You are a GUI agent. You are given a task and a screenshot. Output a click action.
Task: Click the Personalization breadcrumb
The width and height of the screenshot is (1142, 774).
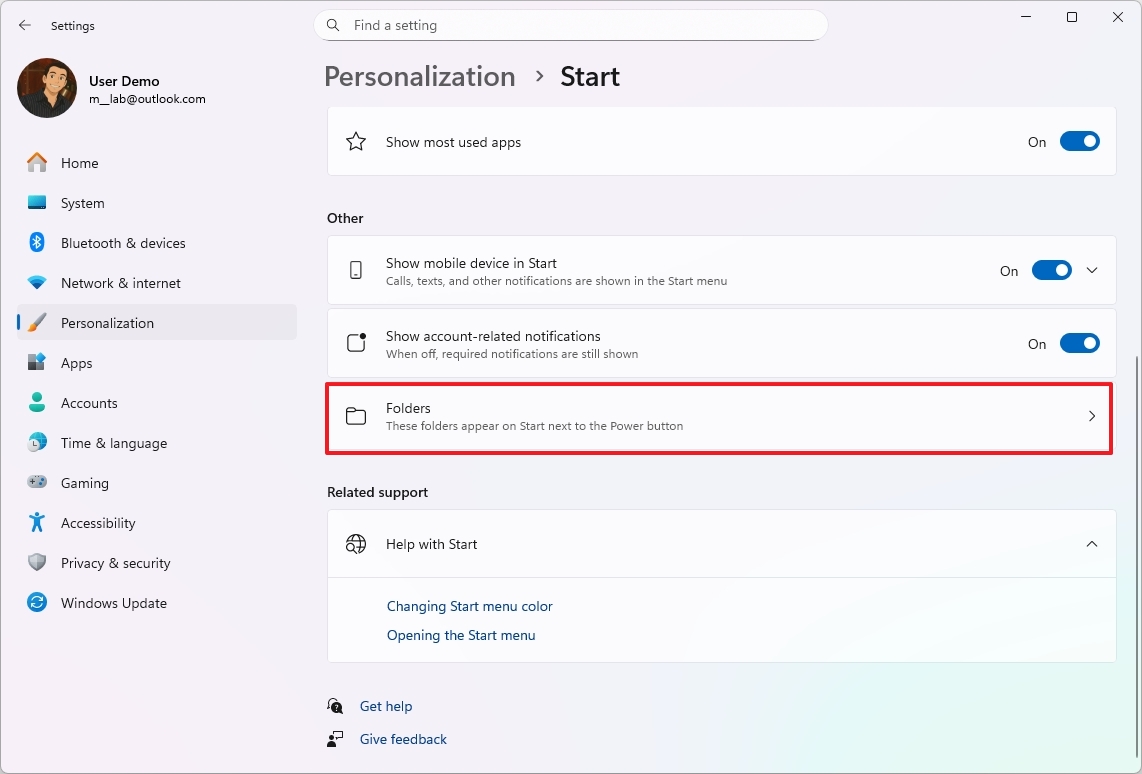(419, 76)
